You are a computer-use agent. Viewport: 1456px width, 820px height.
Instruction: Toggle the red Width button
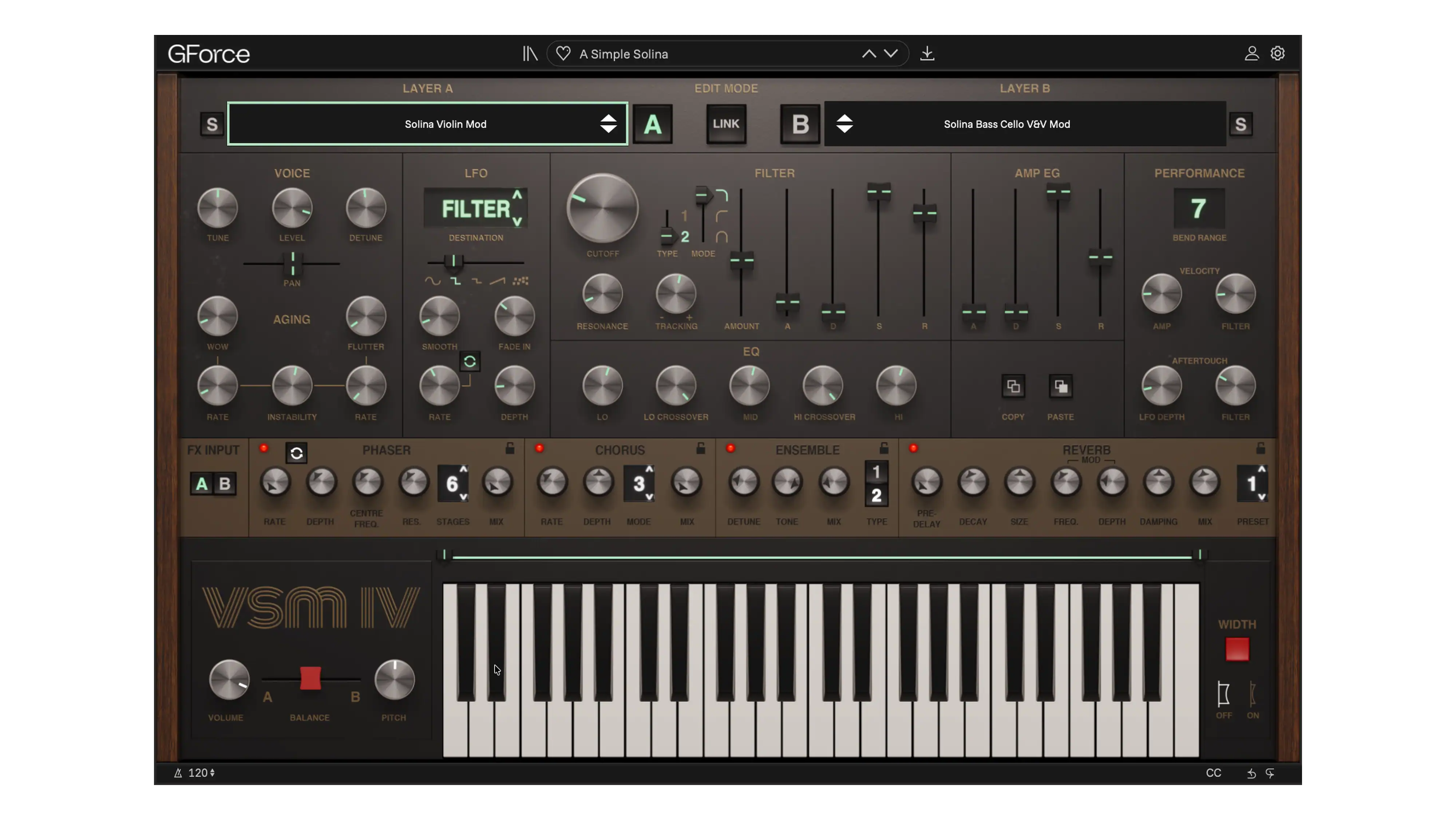click(x=1237, y=649)
